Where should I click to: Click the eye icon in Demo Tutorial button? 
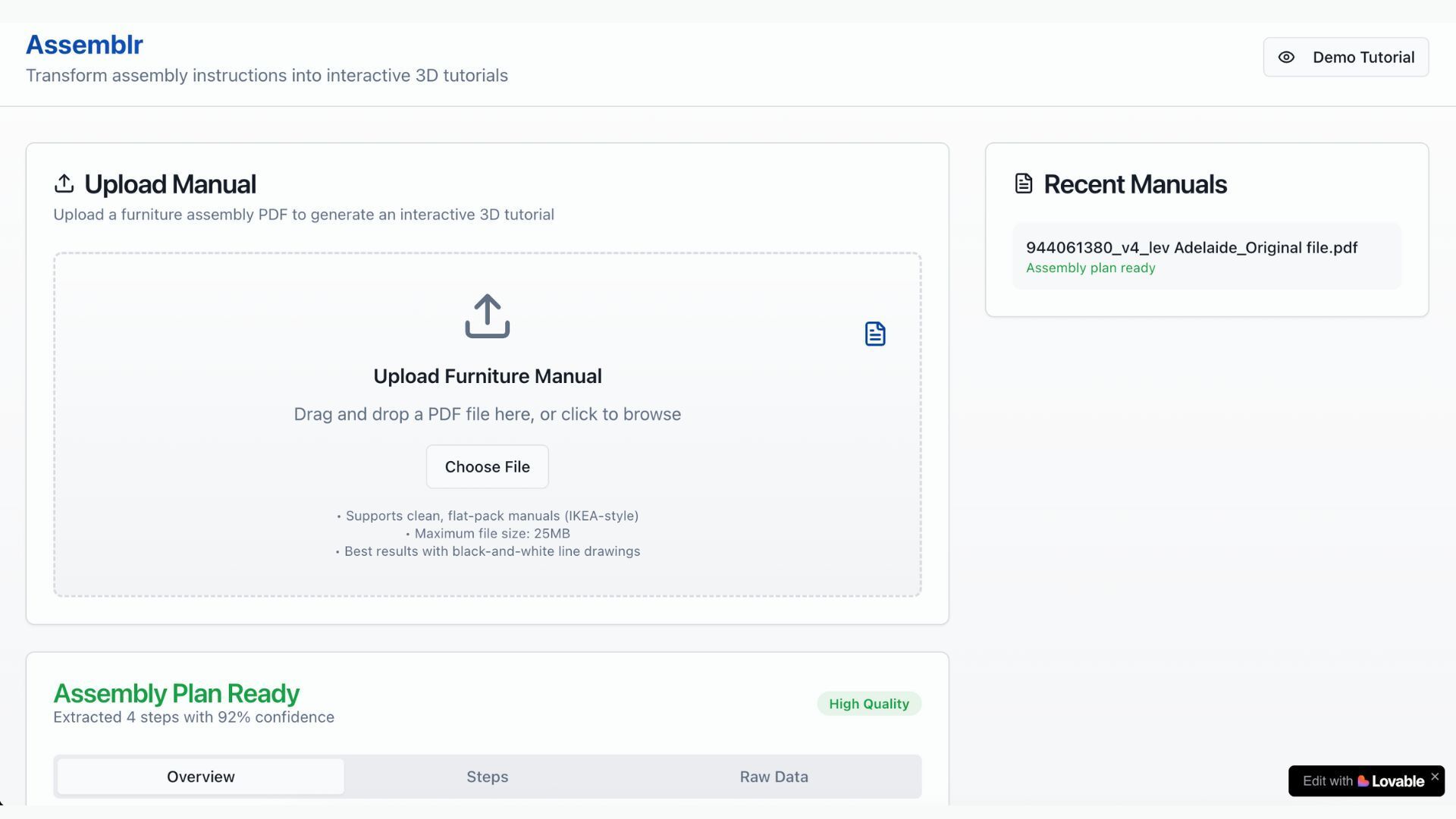pos(1286,58)
